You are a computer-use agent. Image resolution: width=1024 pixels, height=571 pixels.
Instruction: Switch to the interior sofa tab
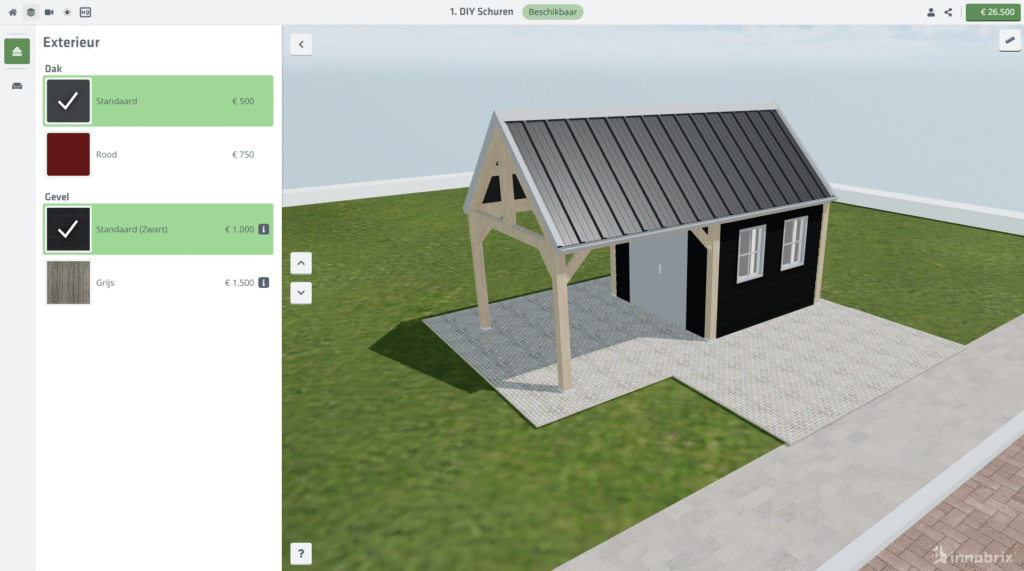point(17,86)
